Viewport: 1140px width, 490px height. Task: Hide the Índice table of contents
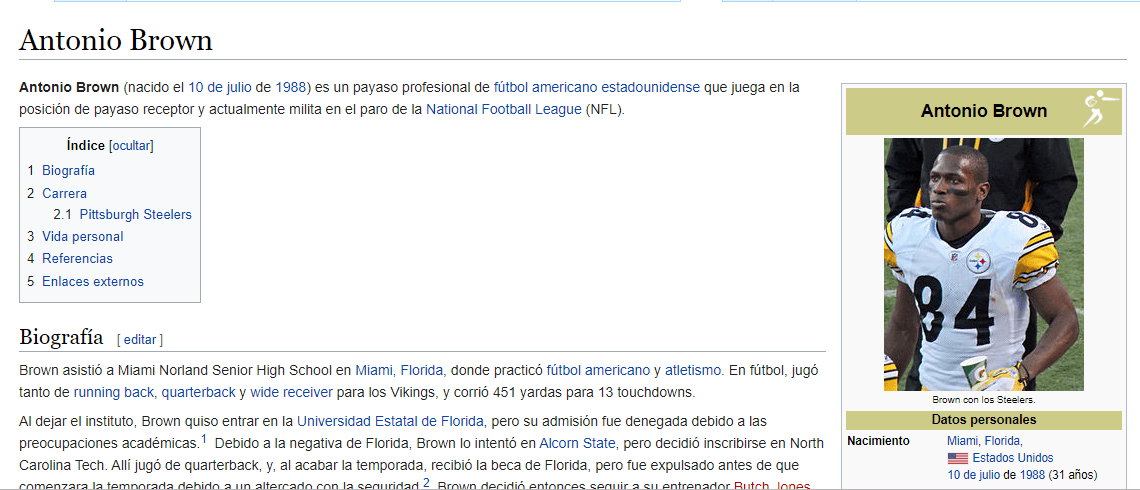[x=131, y=146]
